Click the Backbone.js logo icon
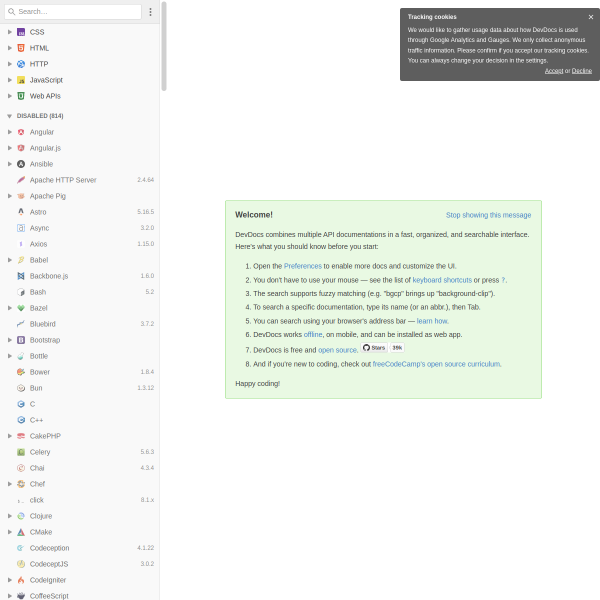This screenshot has width=600, height=600. point(21,276)
